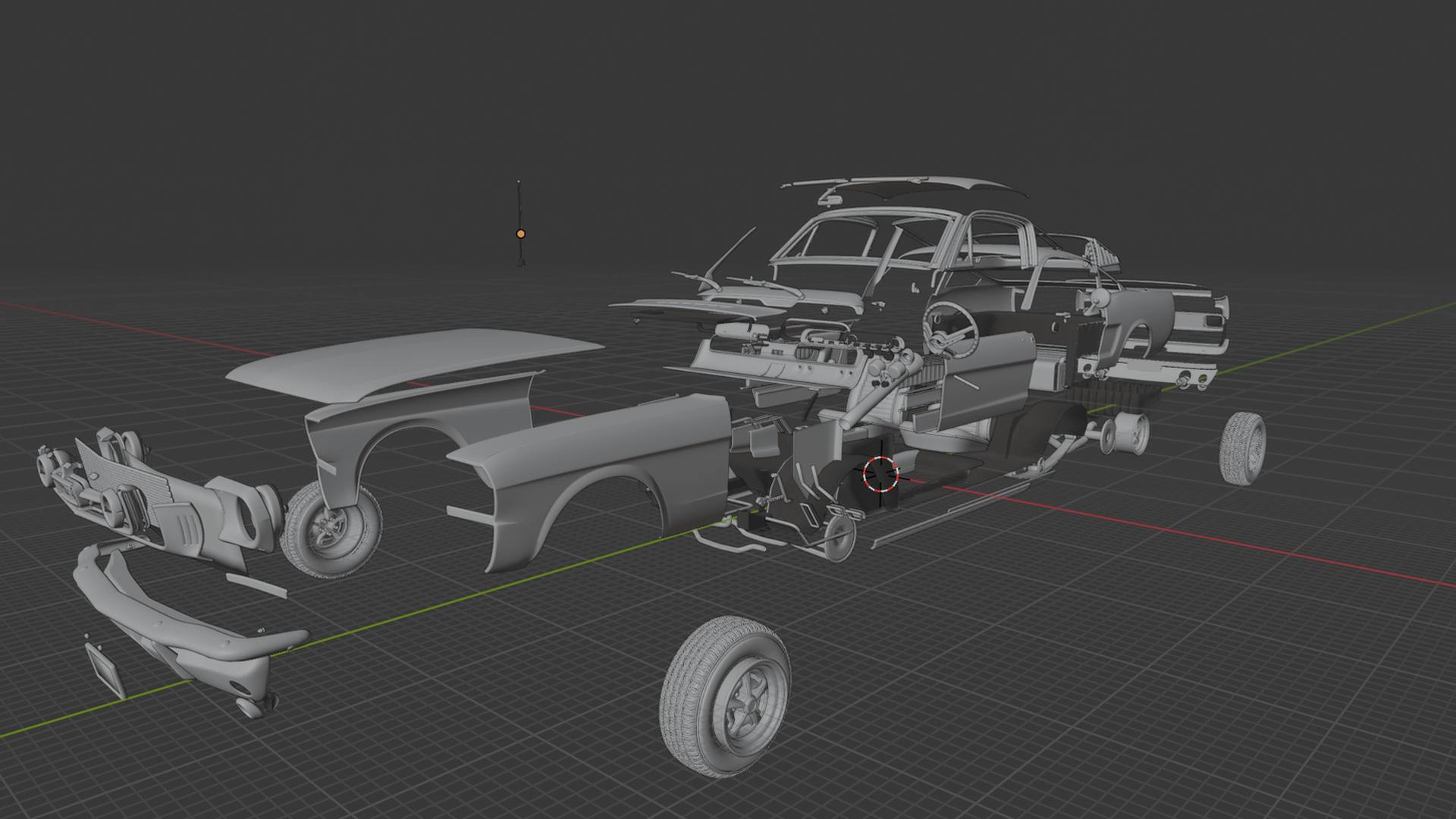Select the small front wheel near the chassis

(x=839, y=538)
